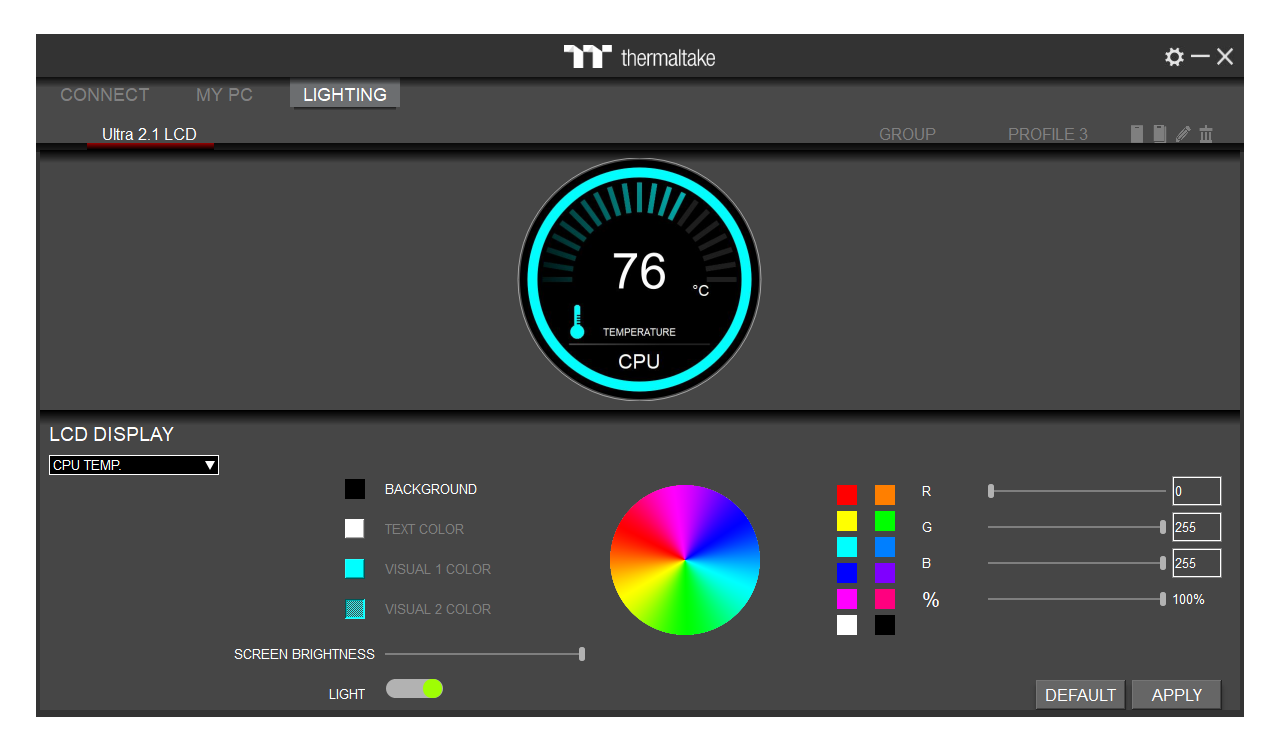Open the settings gear icon
This screenshot has width=1280, height=750.
(x=1174, y=57)
